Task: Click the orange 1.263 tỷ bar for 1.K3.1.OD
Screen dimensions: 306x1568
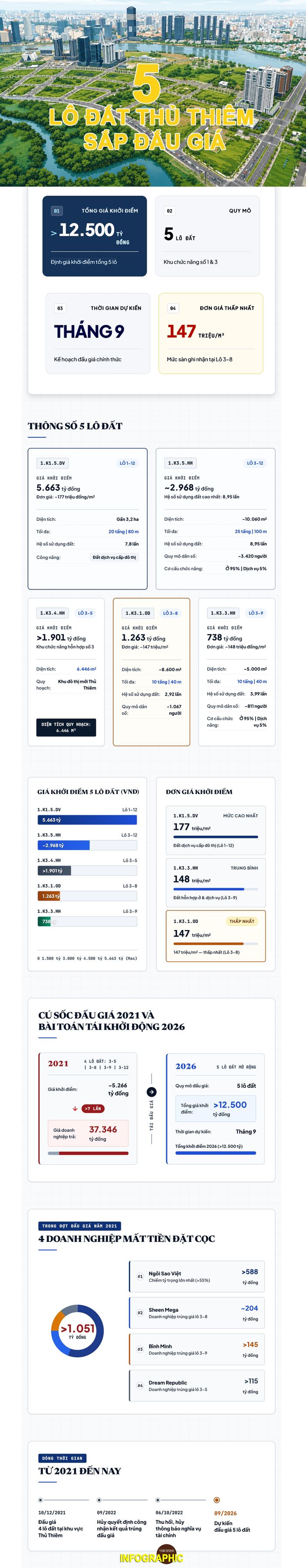Action: coord(48,896)
